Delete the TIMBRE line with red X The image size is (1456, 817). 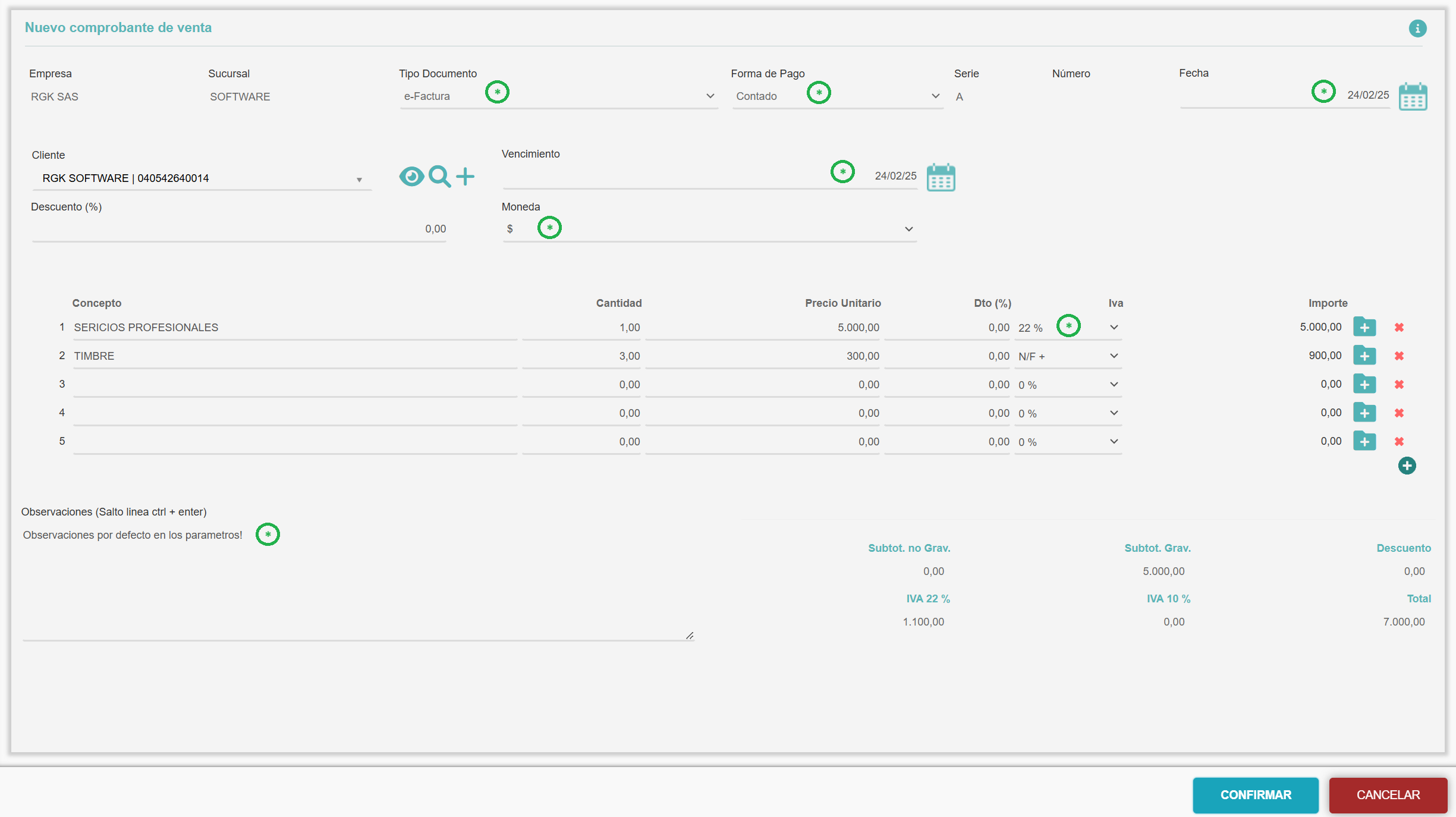click(x=1399, y=356)
